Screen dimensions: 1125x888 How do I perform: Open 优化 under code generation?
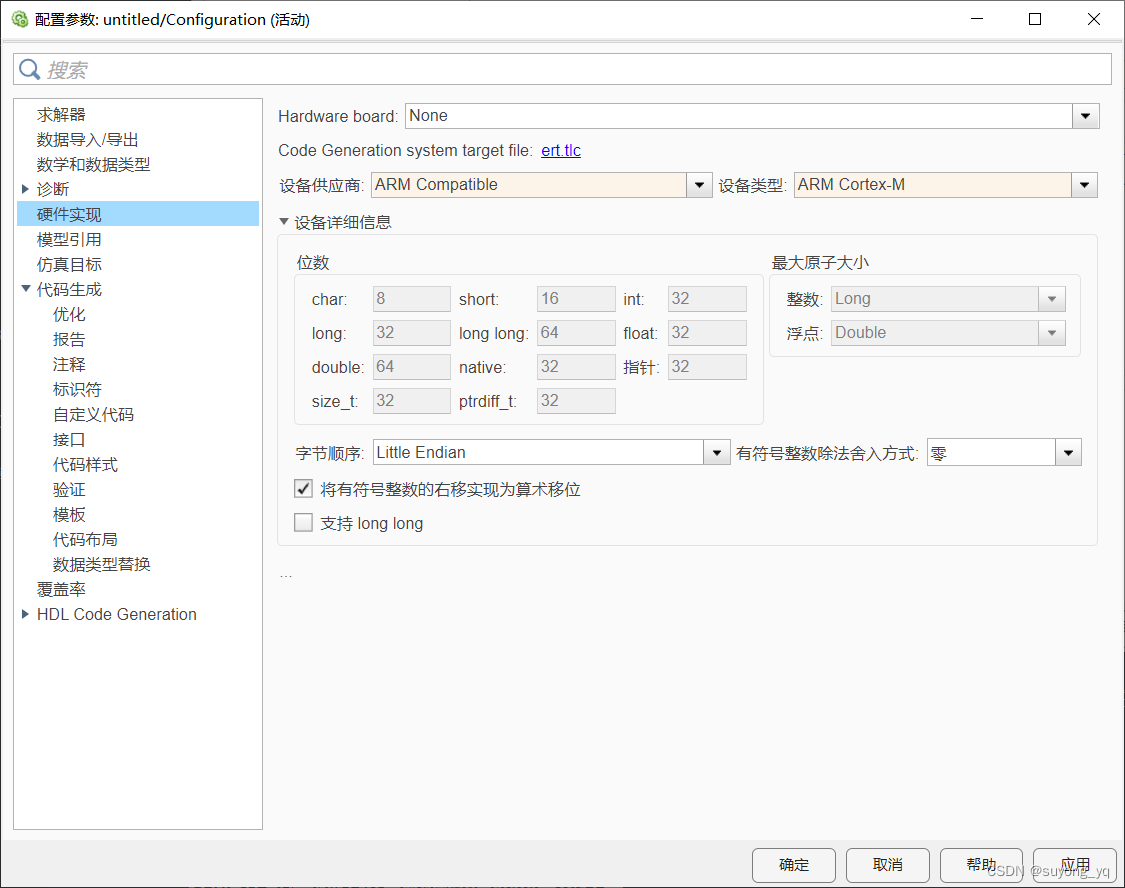point(69,314)
